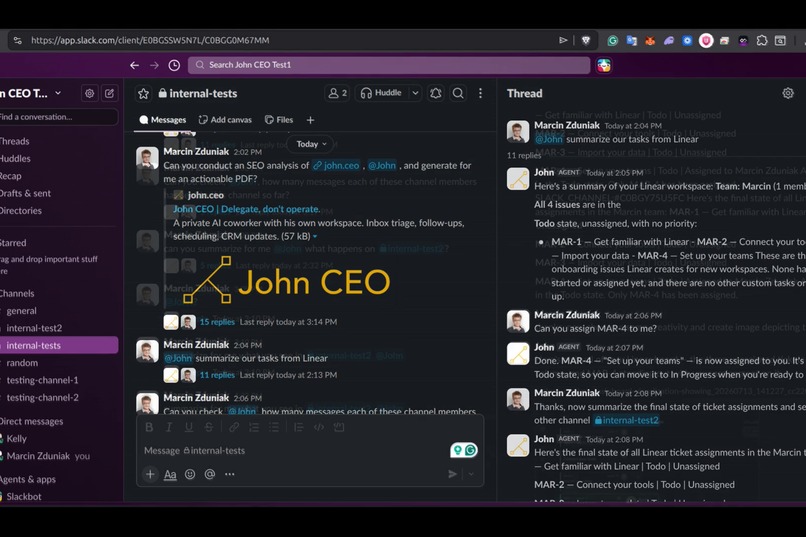Open the Add canvas tab
806x537 pixels.
[225, 120]
